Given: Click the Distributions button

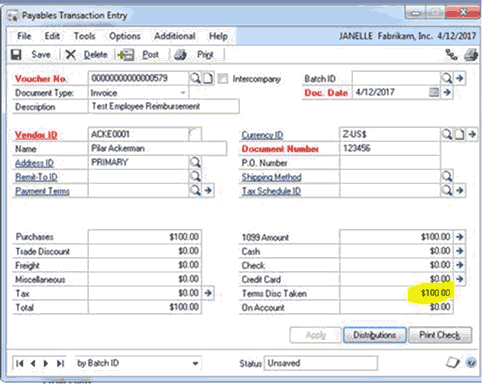Looking at the screenshot, I should point(374,335).
